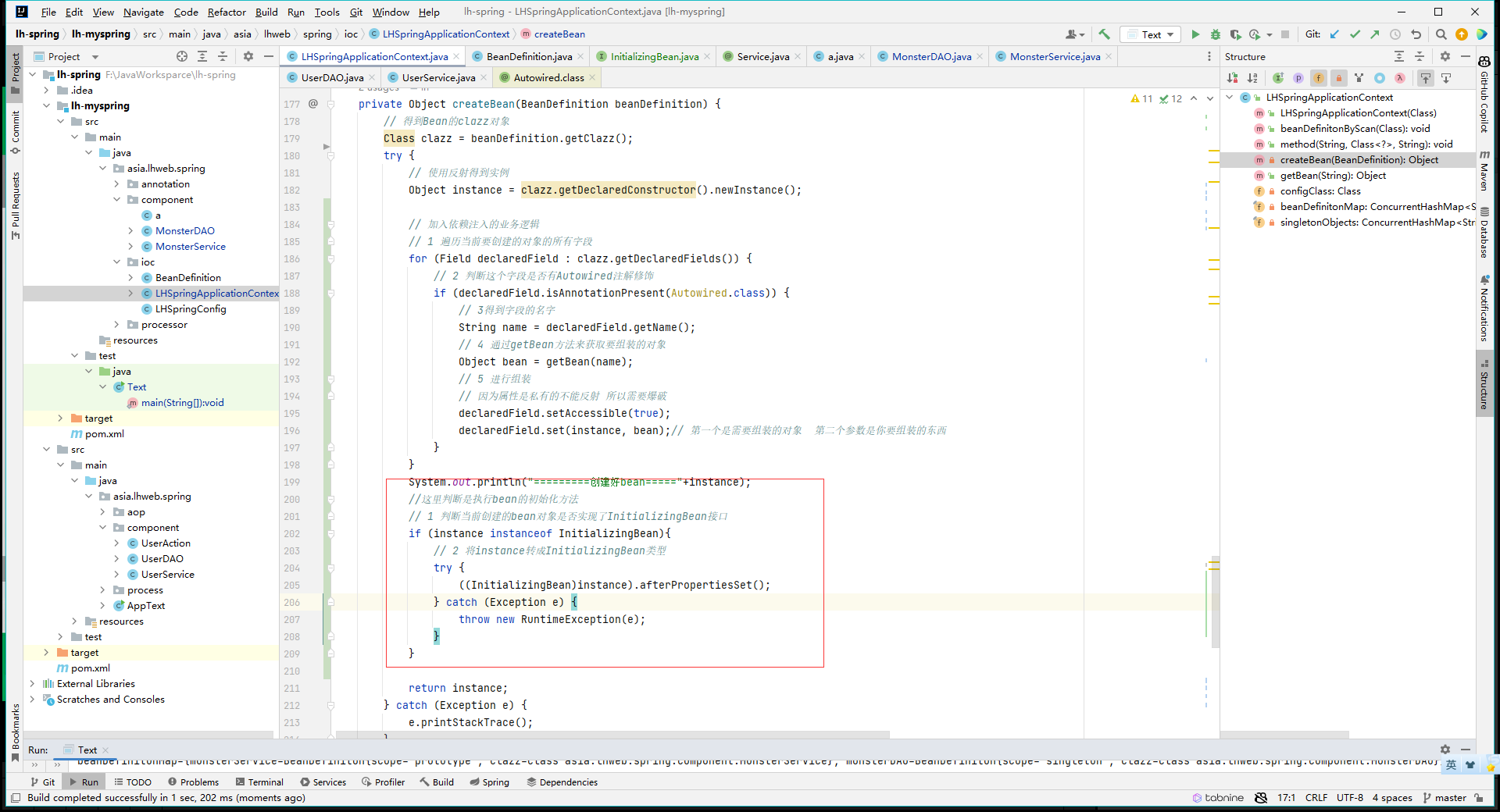Expand the .idea folder node
This screenshot has height=812, width=1500.
coord(47,91)
